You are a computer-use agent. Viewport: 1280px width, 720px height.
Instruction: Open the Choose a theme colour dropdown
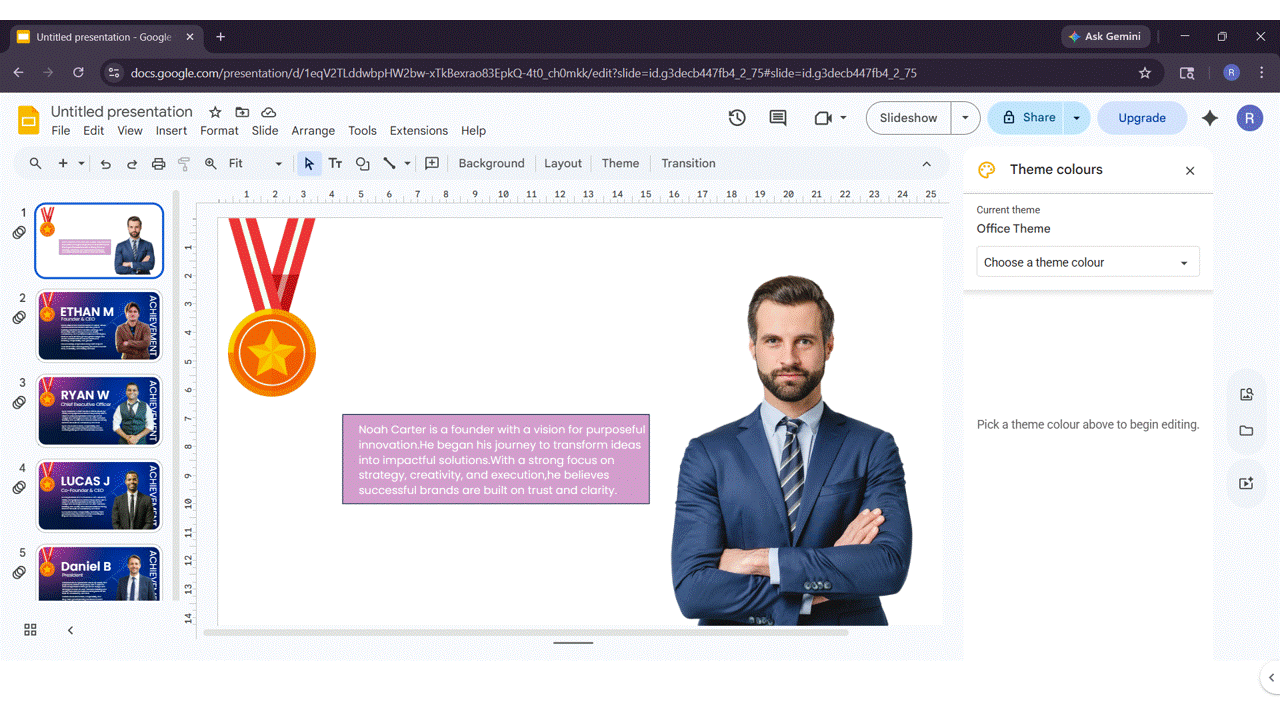(x=1087, y=261)
